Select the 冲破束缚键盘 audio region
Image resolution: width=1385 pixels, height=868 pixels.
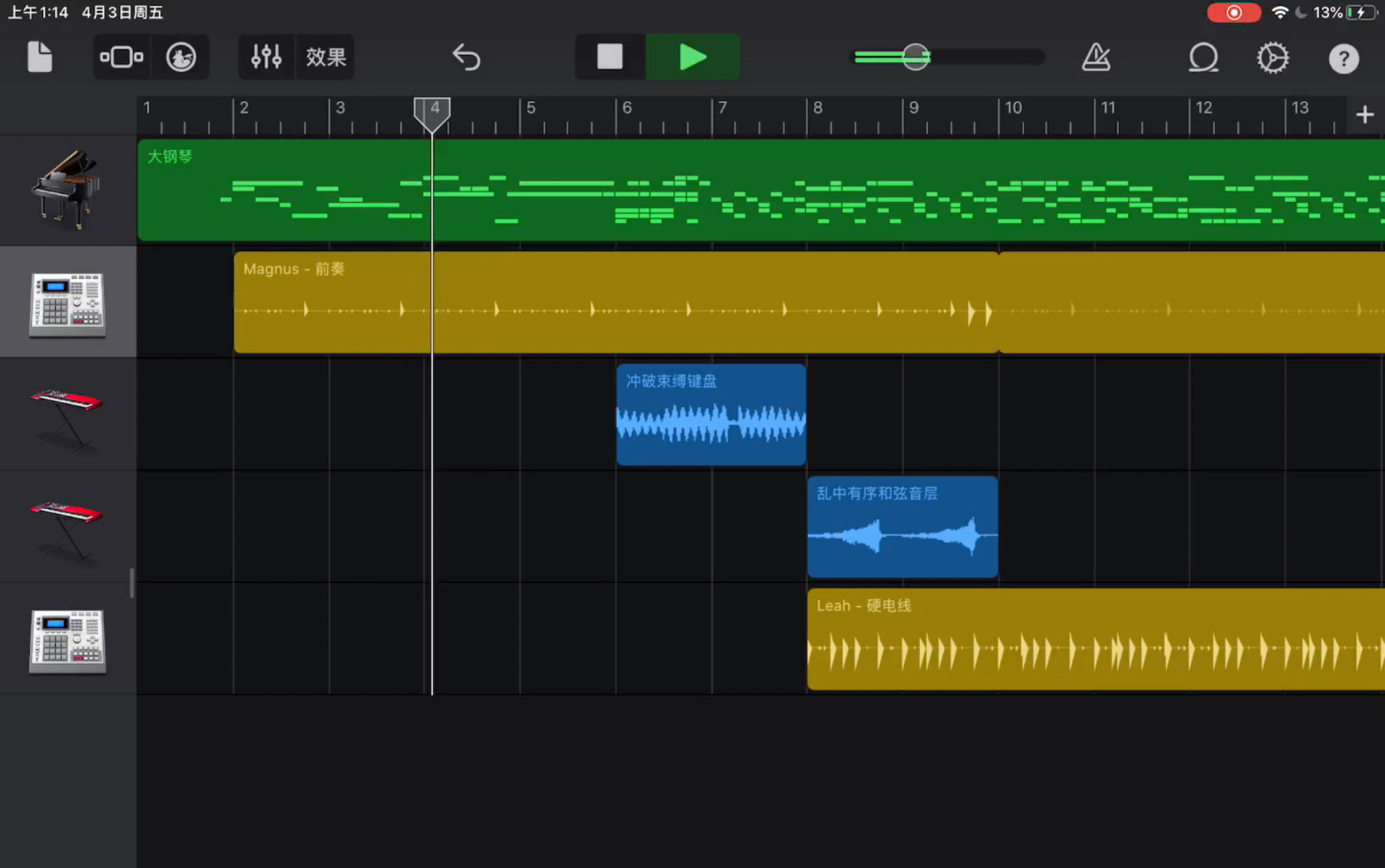pos(711,415)
